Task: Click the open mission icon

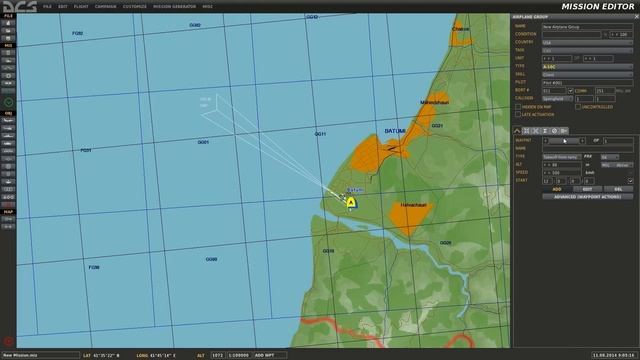Action: (x=8, y=31)
